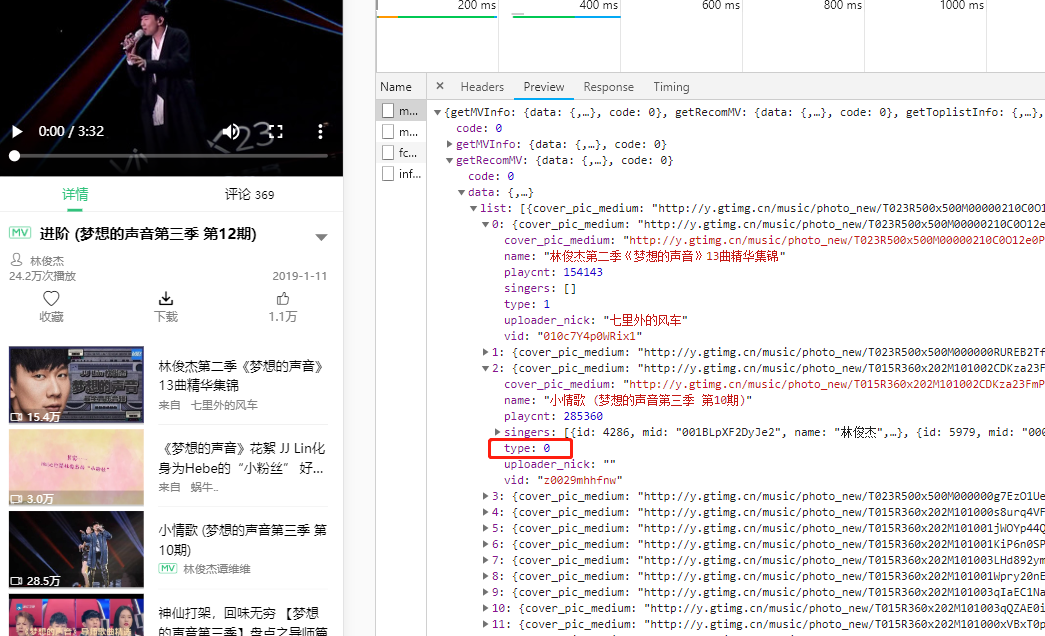Collapse the list array node
The width and height of the screenshot is (1045, 636).
coord(473,209)
